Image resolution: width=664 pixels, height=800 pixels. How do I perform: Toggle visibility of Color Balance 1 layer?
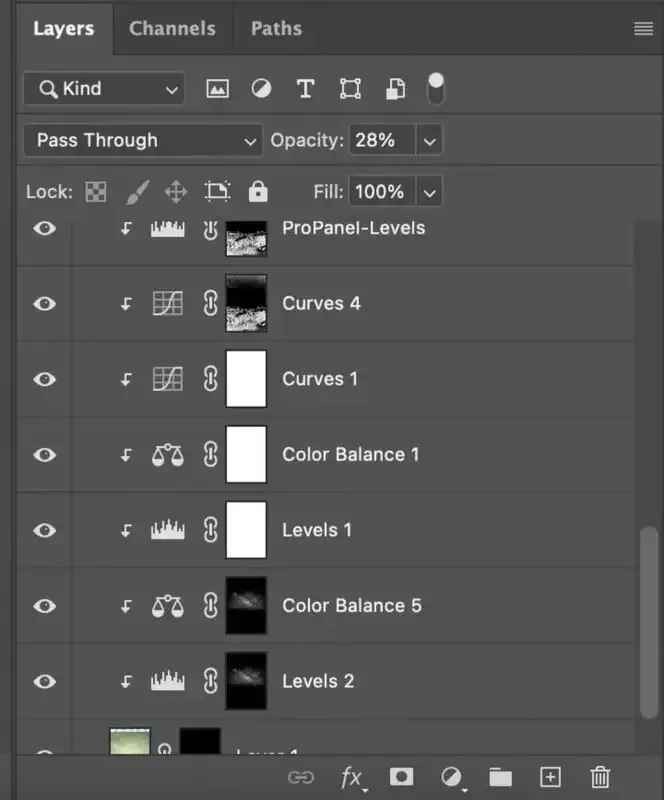[x=44, y=455]
